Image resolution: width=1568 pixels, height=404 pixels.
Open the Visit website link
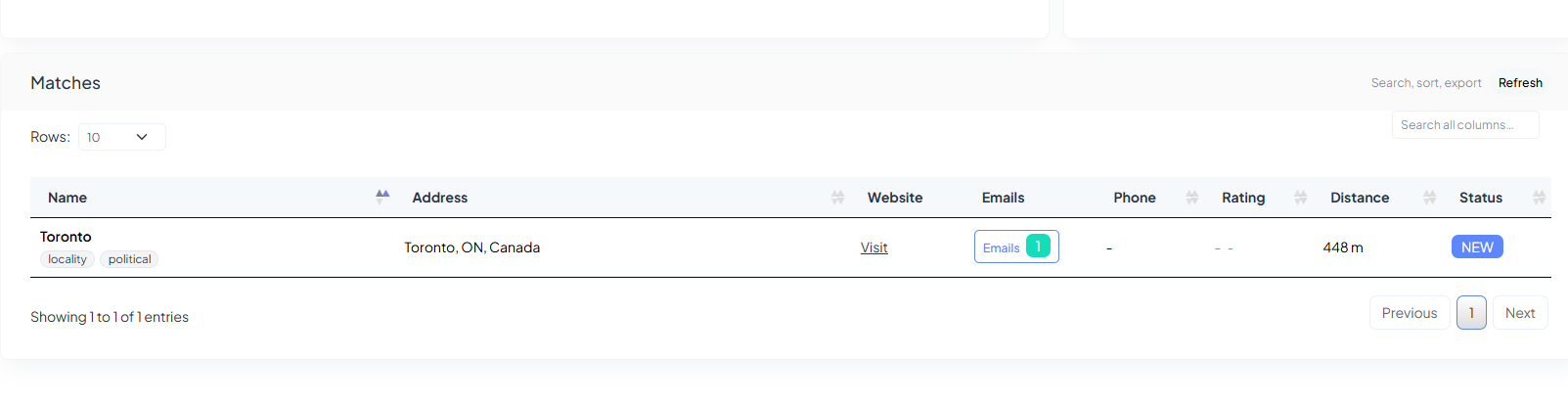pos(874,247)
